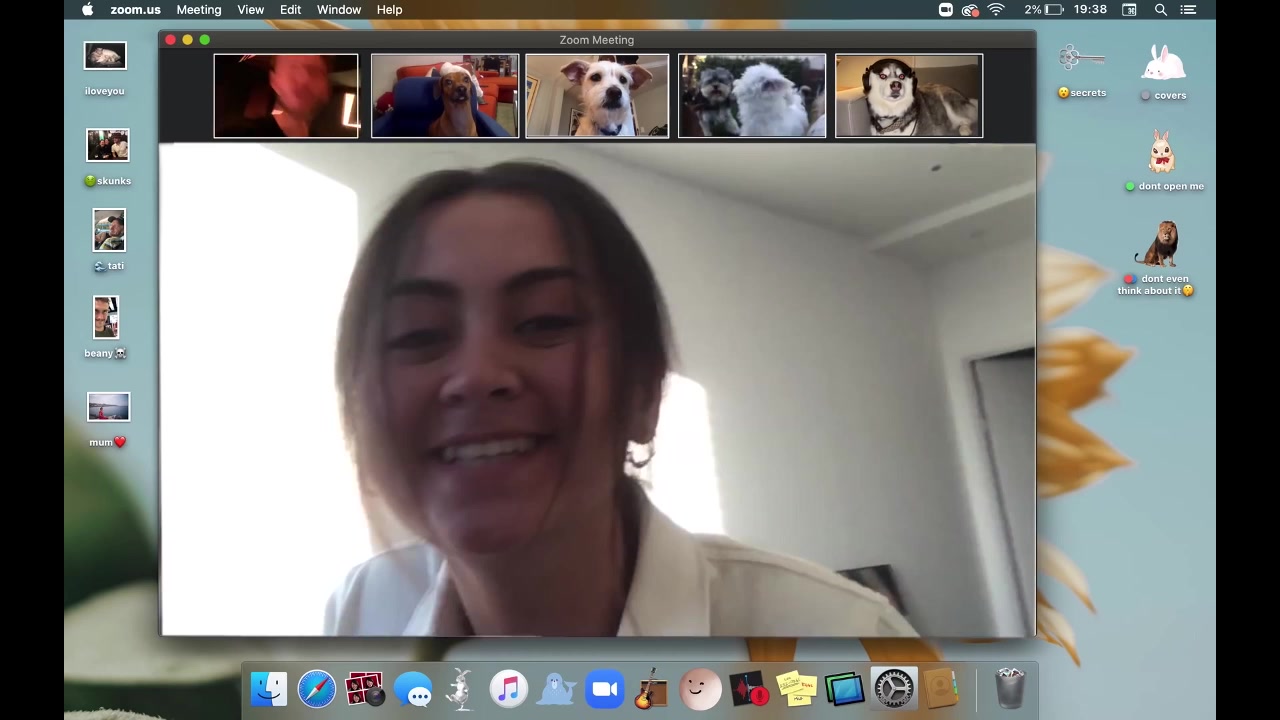Open the Meeting menu
The height and width of the screenshot is (720, 1280).
199,10
